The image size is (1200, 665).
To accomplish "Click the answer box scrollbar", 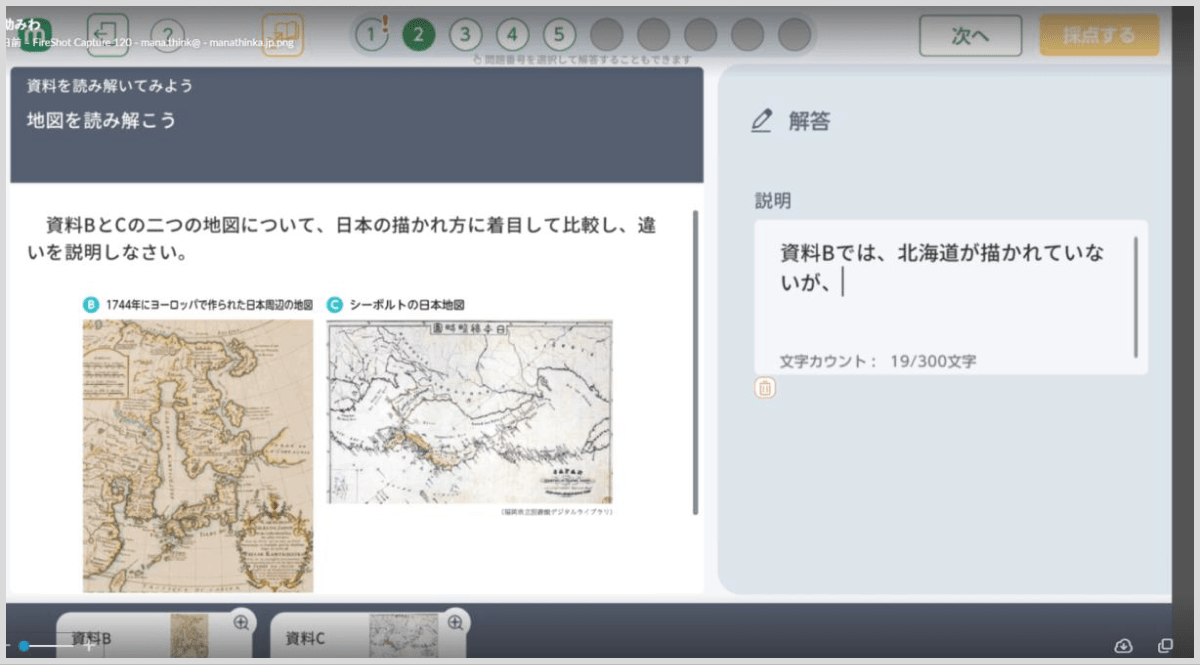I will point(1136,297).
